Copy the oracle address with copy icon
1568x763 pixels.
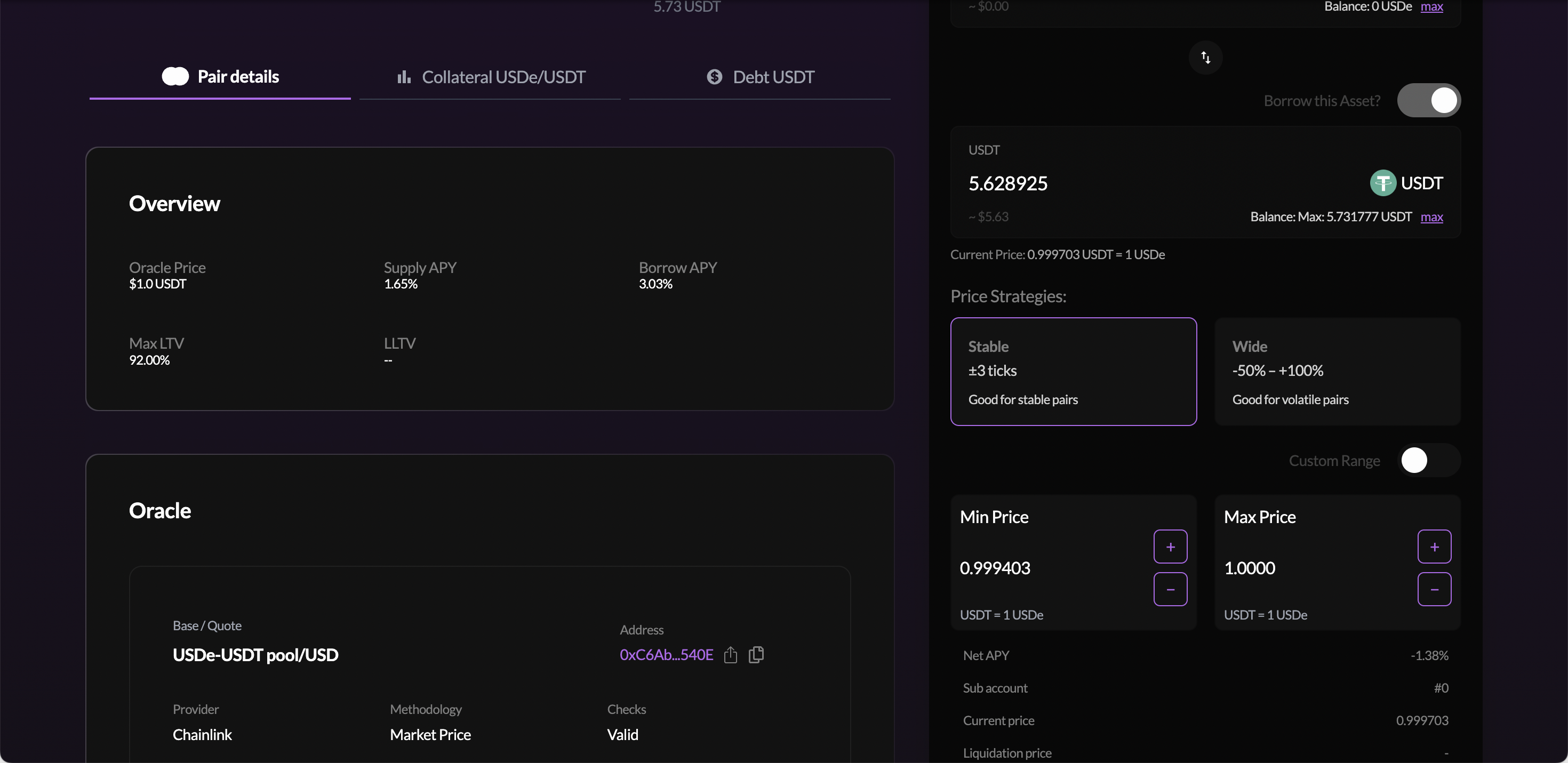(756, 655)
